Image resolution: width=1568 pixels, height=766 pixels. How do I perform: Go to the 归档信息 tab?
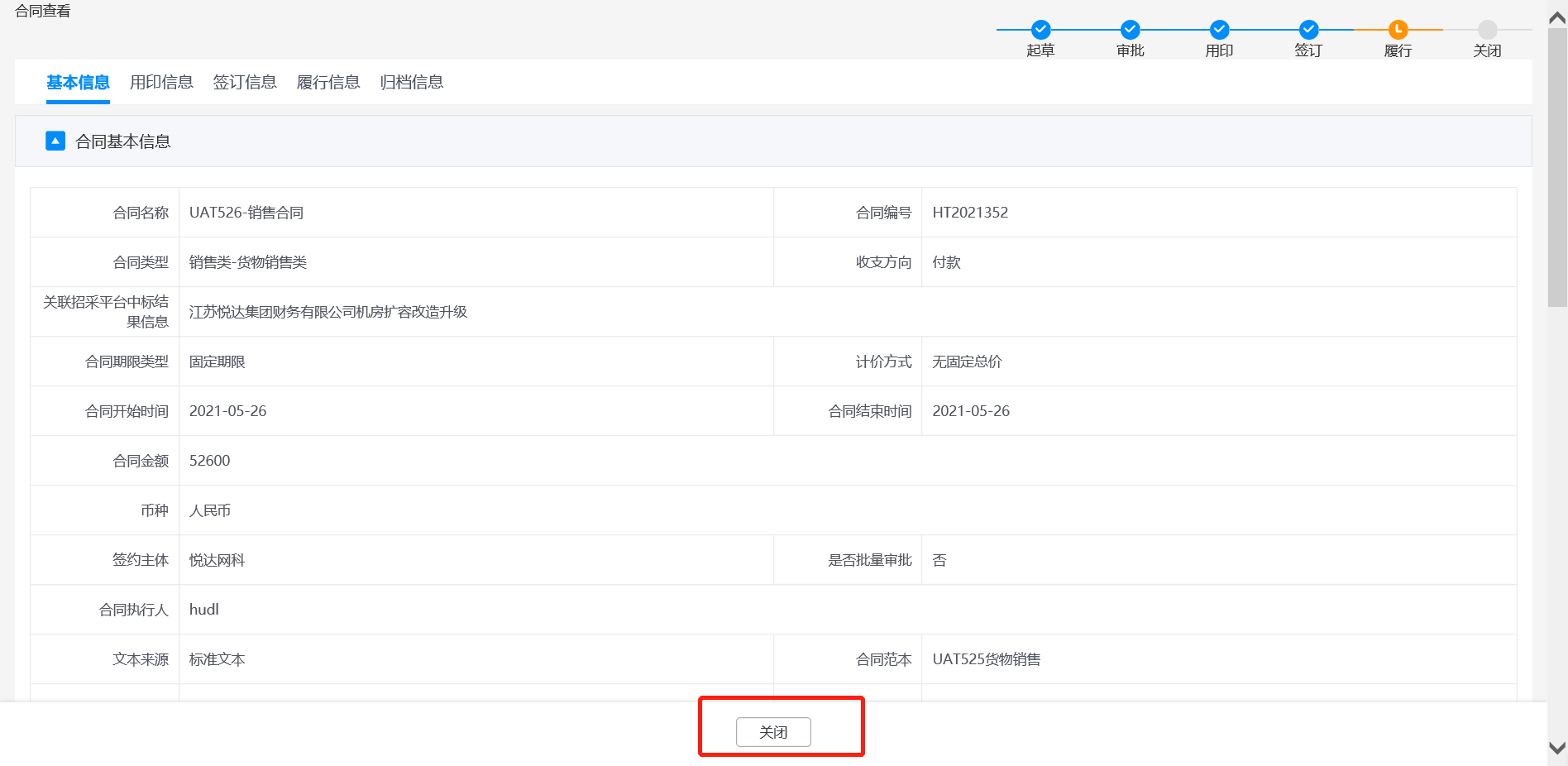(412, 82)
